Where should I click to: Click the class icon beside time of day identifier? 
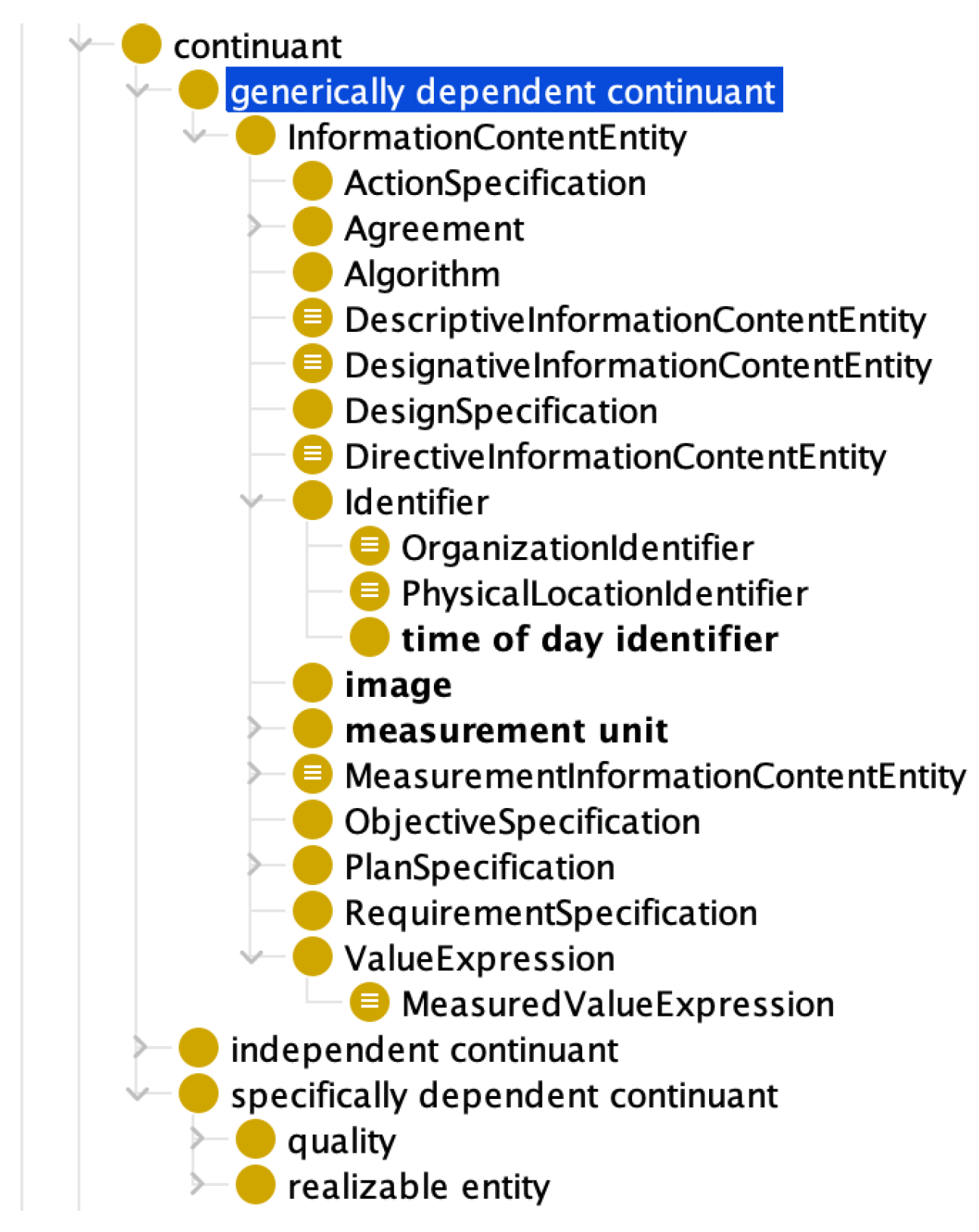tap(370, 638)
